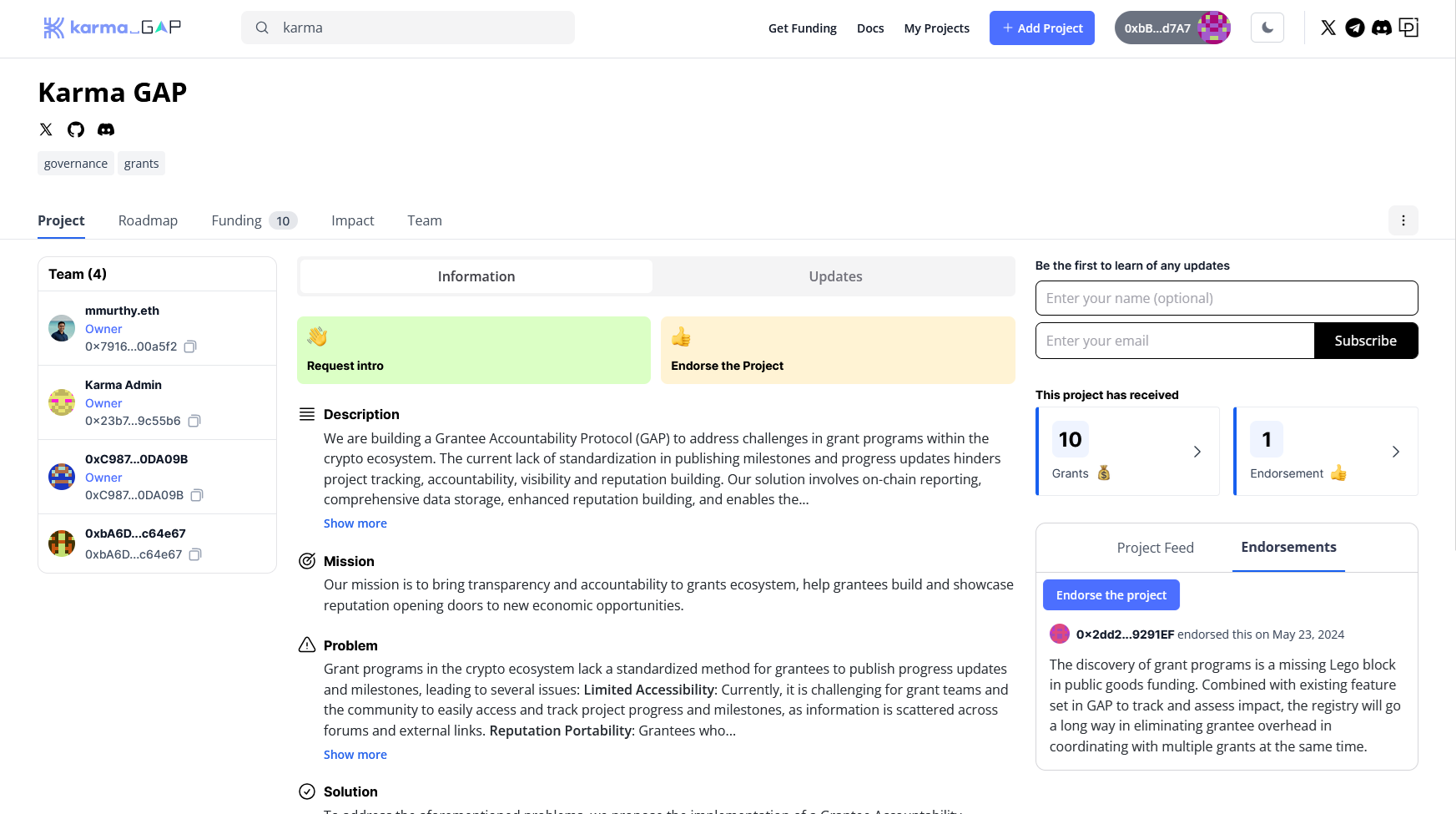Show more of the Problem text
Image resolution: width=1456 pixels, height=814 pixels.
tap(355, 755)
